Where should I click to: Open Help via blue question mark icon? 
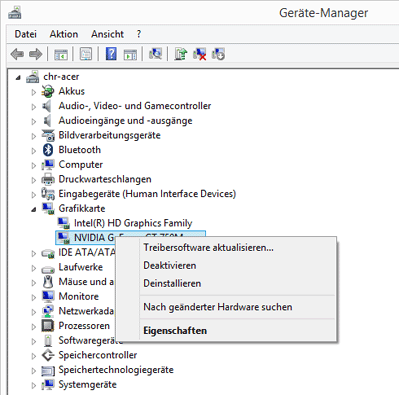tap(111, 54)
